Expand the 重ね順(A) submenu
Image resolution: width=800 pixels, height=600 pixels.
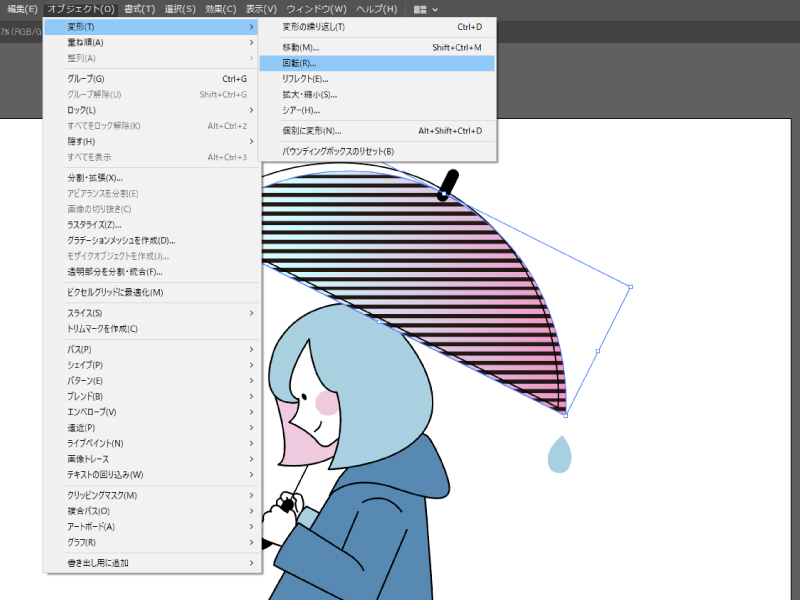coord(85,42)
